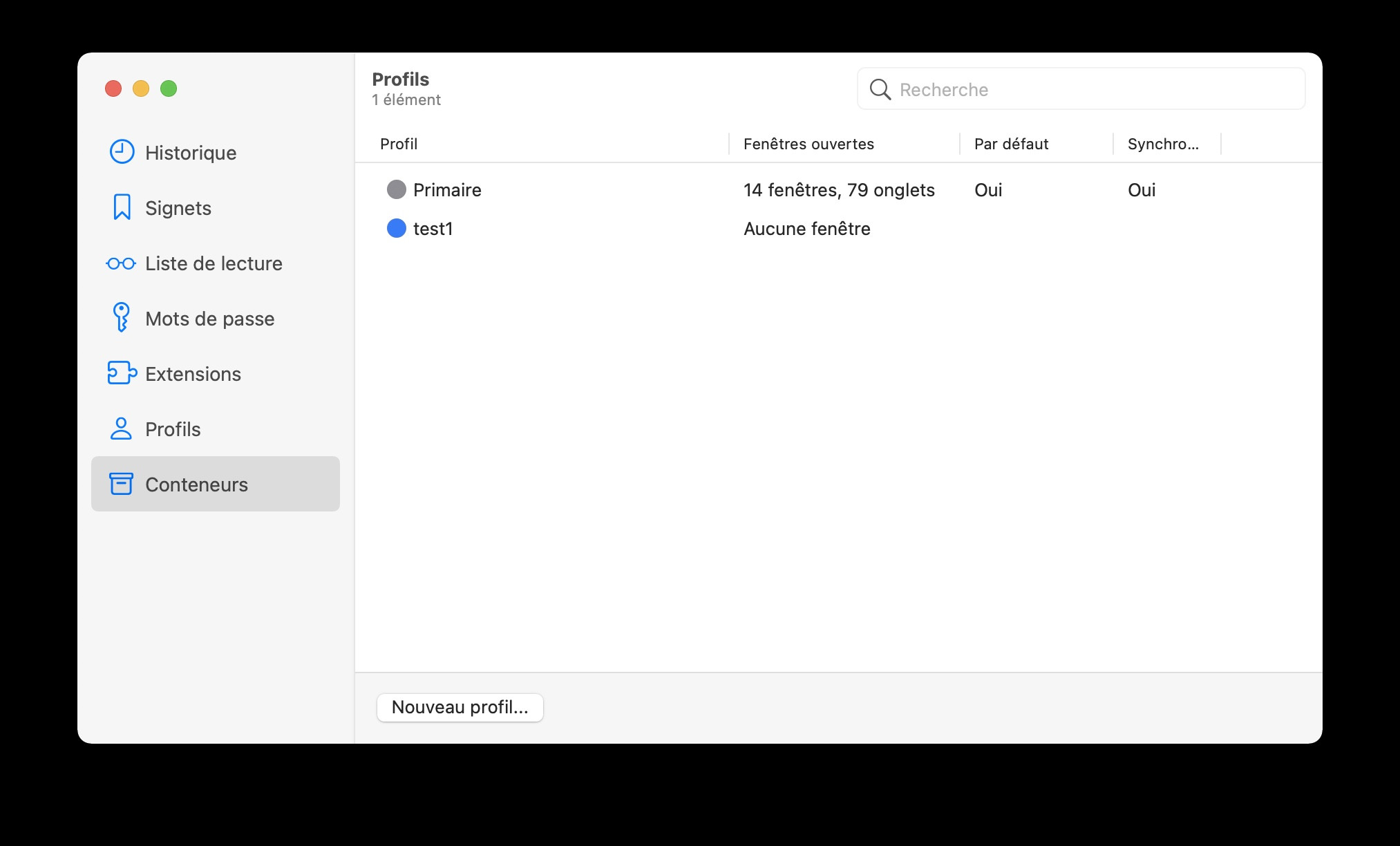This screenshot has width=1400, height=846.
Task: Minimize the window with yellow button
Action: click(x=141, y=88)
